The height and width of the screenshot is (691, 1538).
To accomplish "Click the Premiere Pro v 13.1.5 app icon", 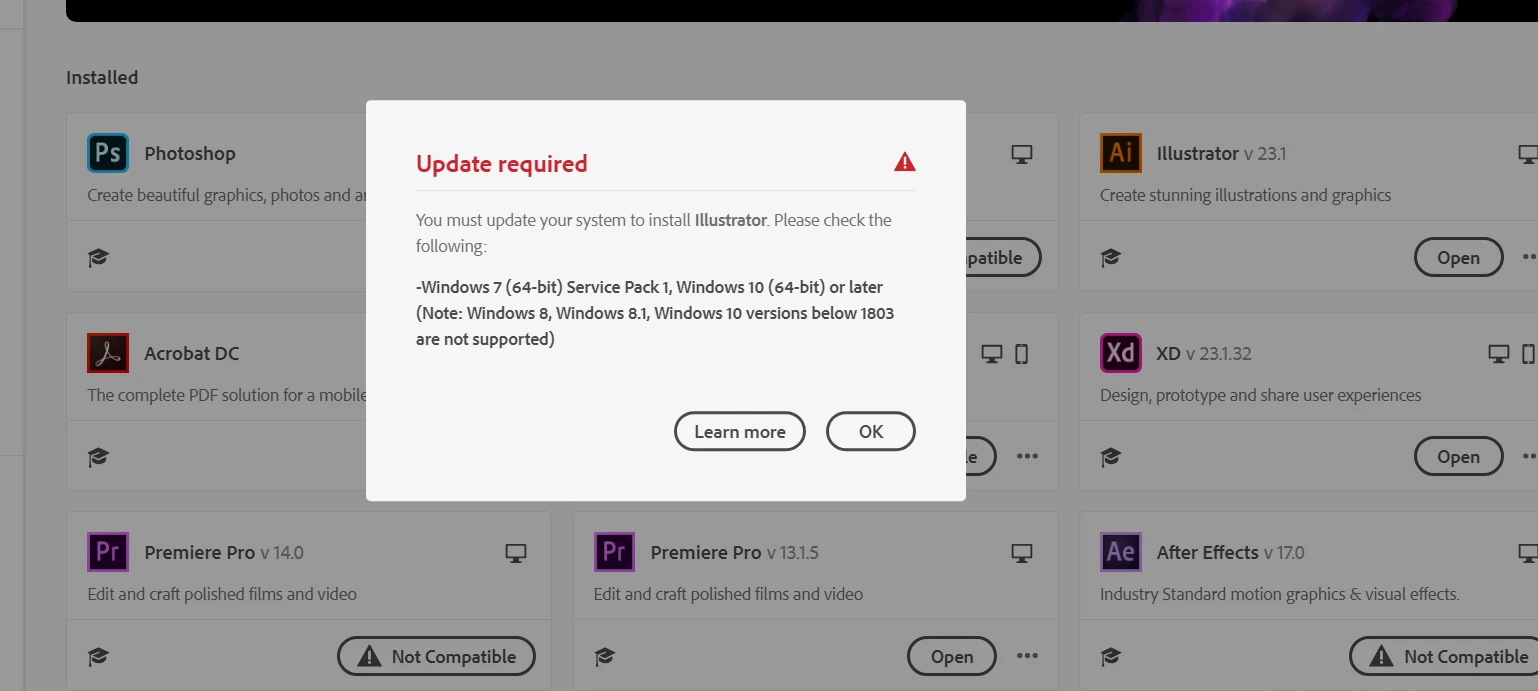I will (x=614, y=552).
